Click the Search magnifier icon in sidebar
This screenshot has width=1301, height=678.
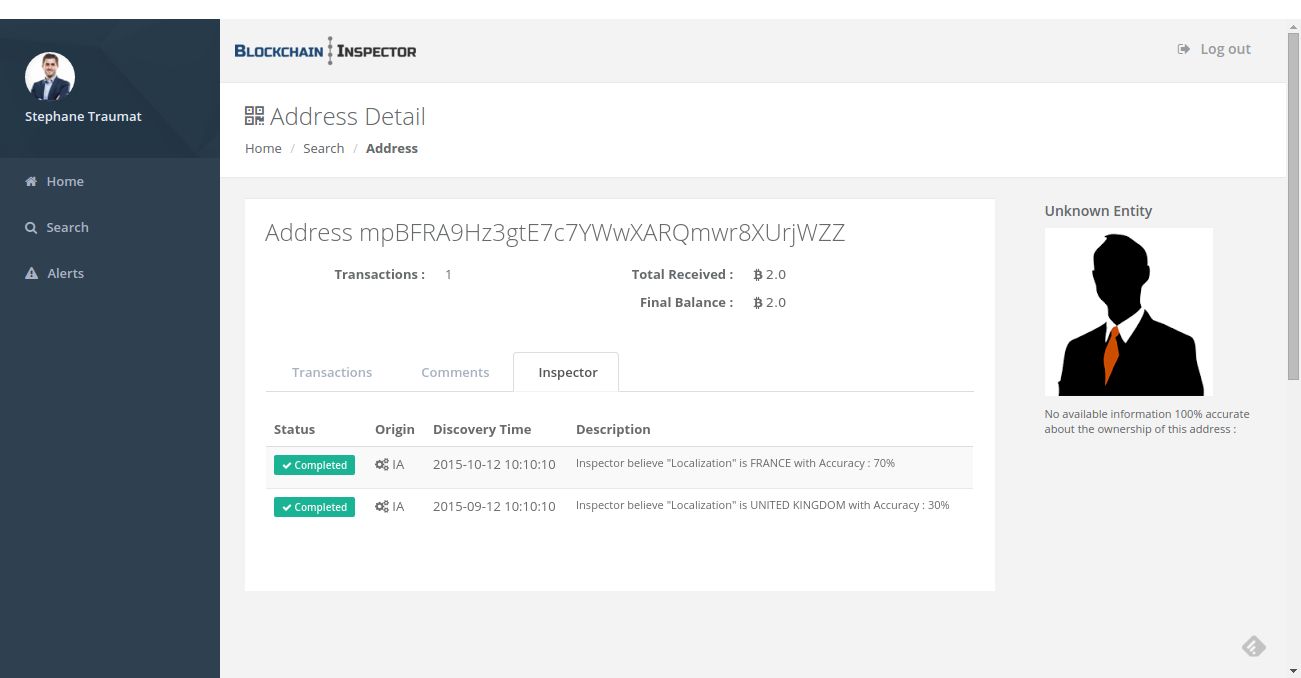(31, 228)
